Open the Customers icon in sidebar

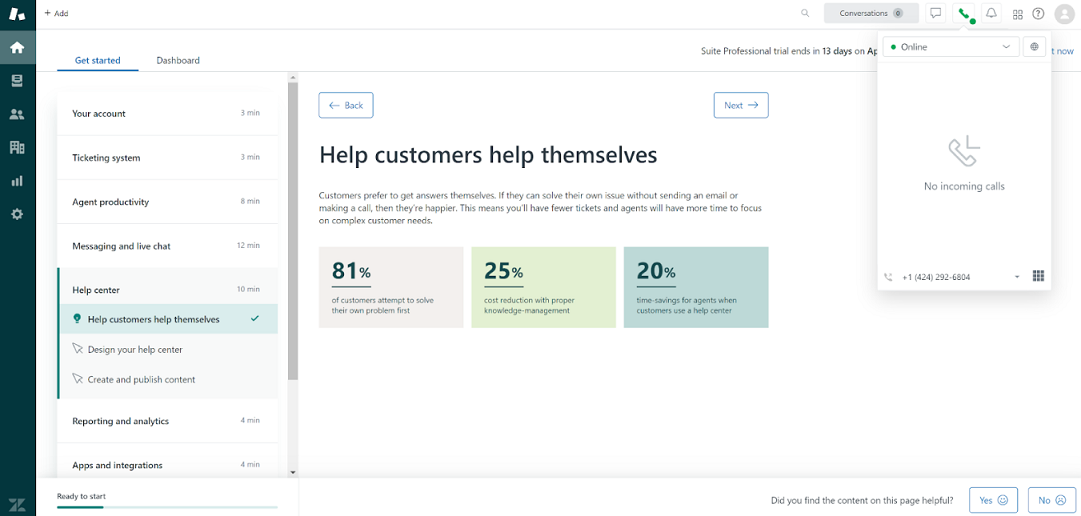click(17, 114)
